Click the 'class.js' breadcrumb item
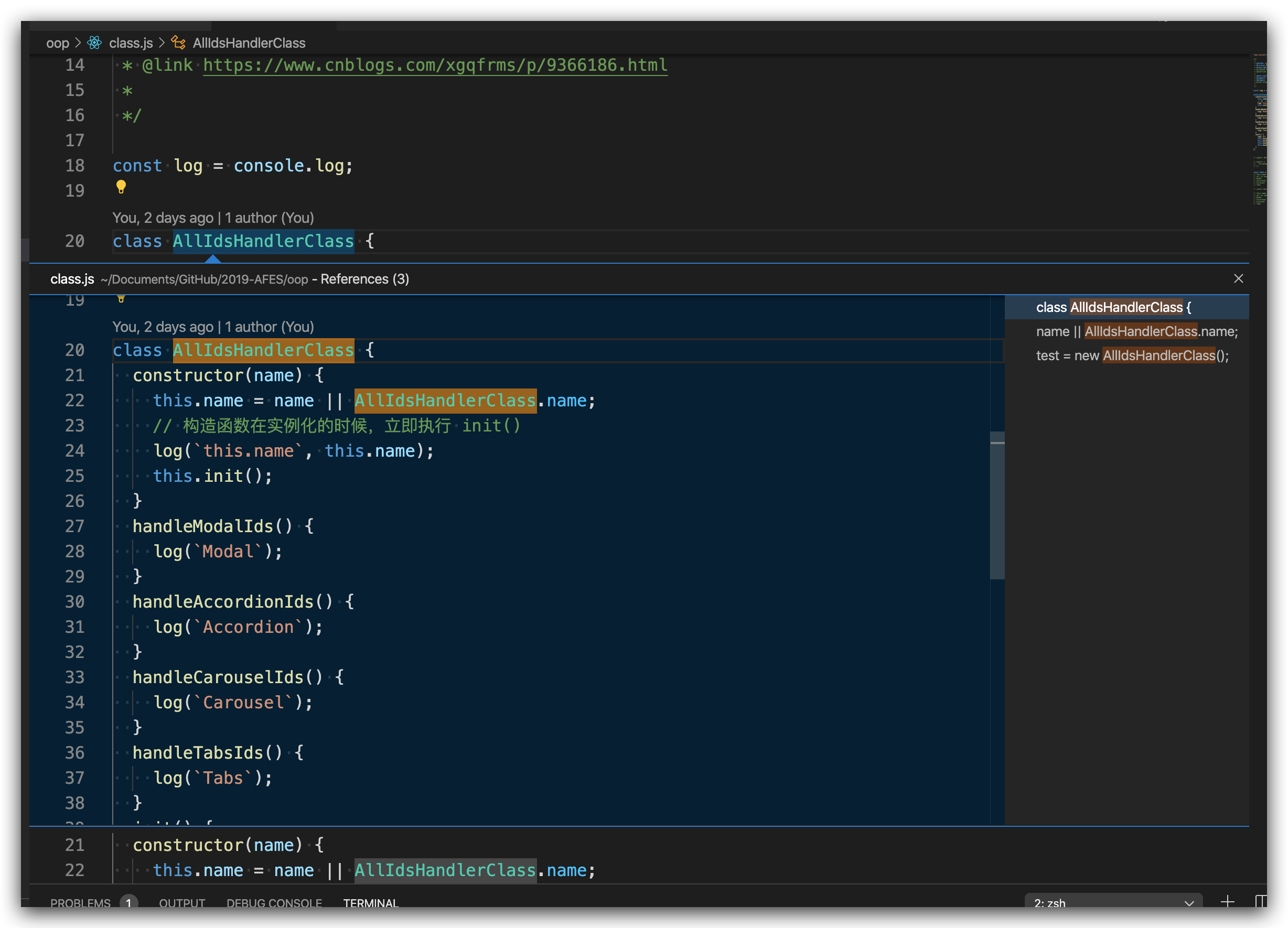This screenshot has height=928, width=1288. click(131, 43)
